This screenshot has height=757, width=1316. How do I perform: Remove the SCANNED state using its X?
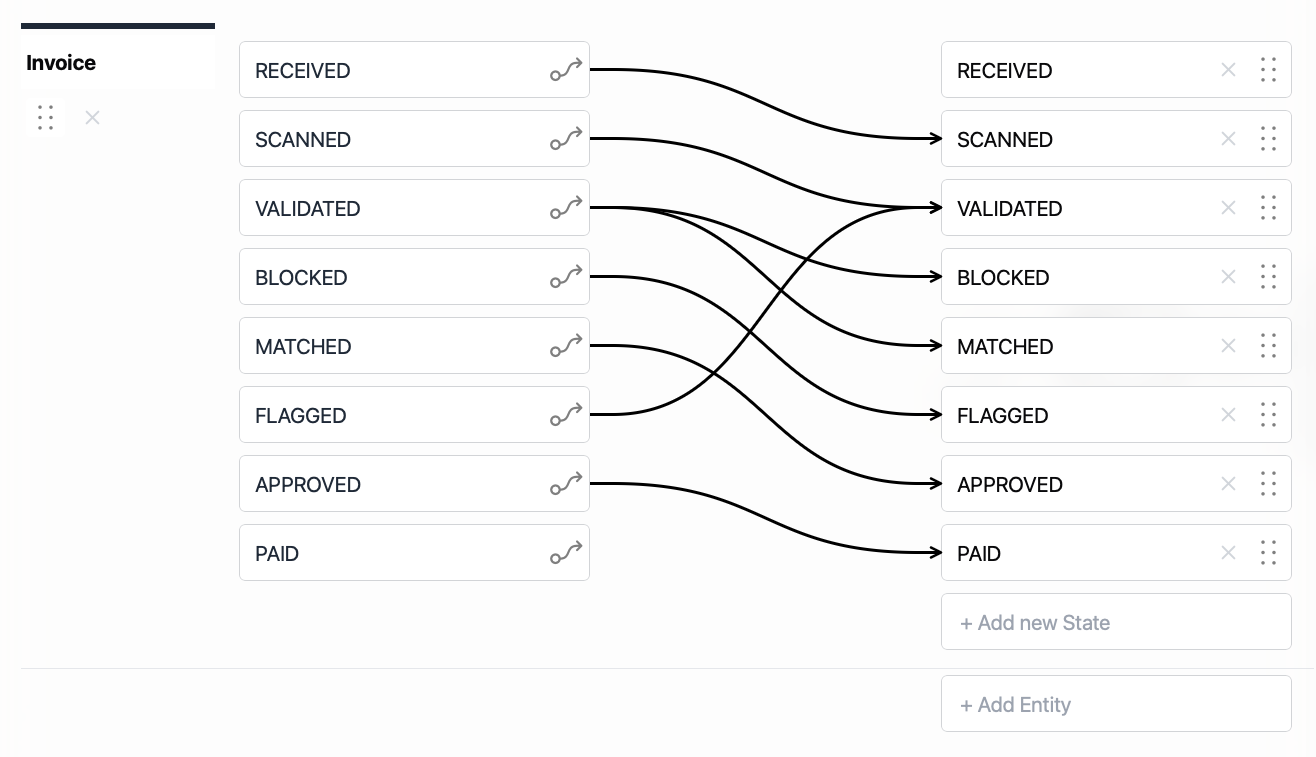[1228, 138]
